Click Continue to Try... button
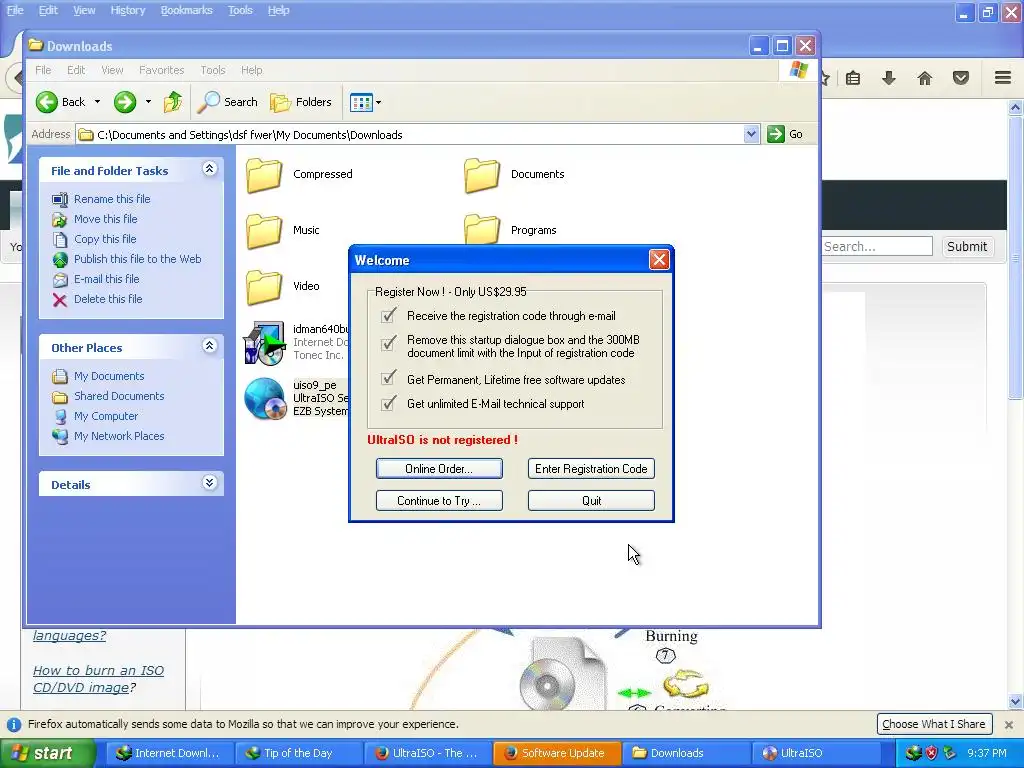This screenshot has height=768, width=1024. point(439,501)
